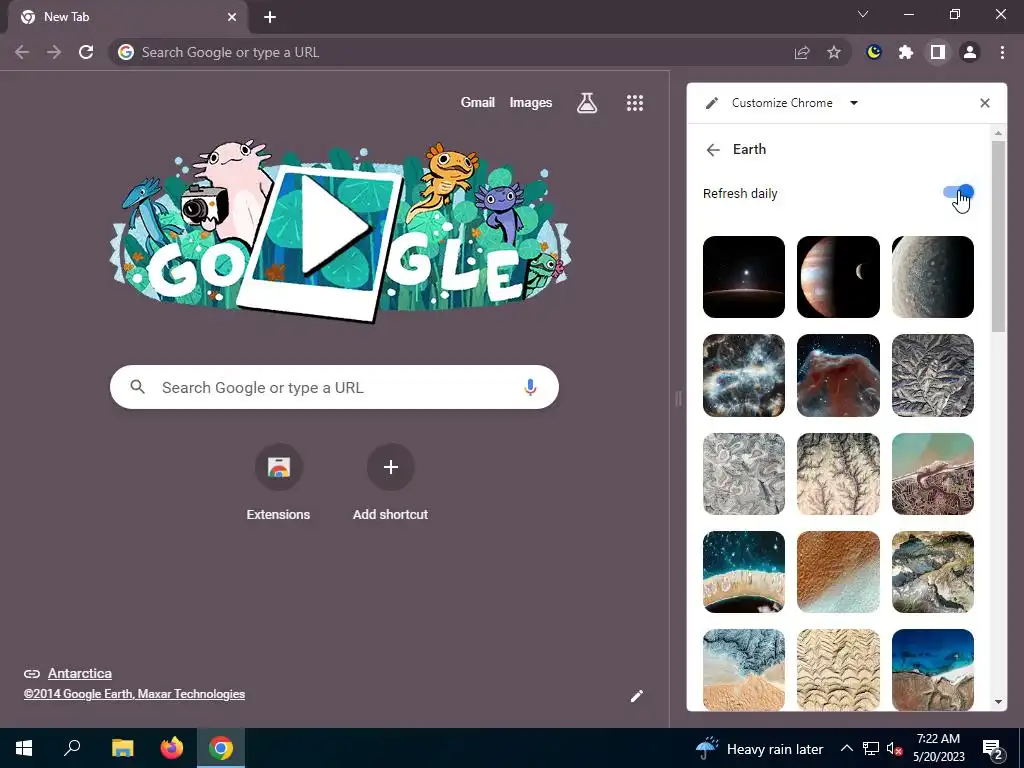
Task: Select the orange sand and white diagonal thumbnail
Action: (x=838, y=572)
